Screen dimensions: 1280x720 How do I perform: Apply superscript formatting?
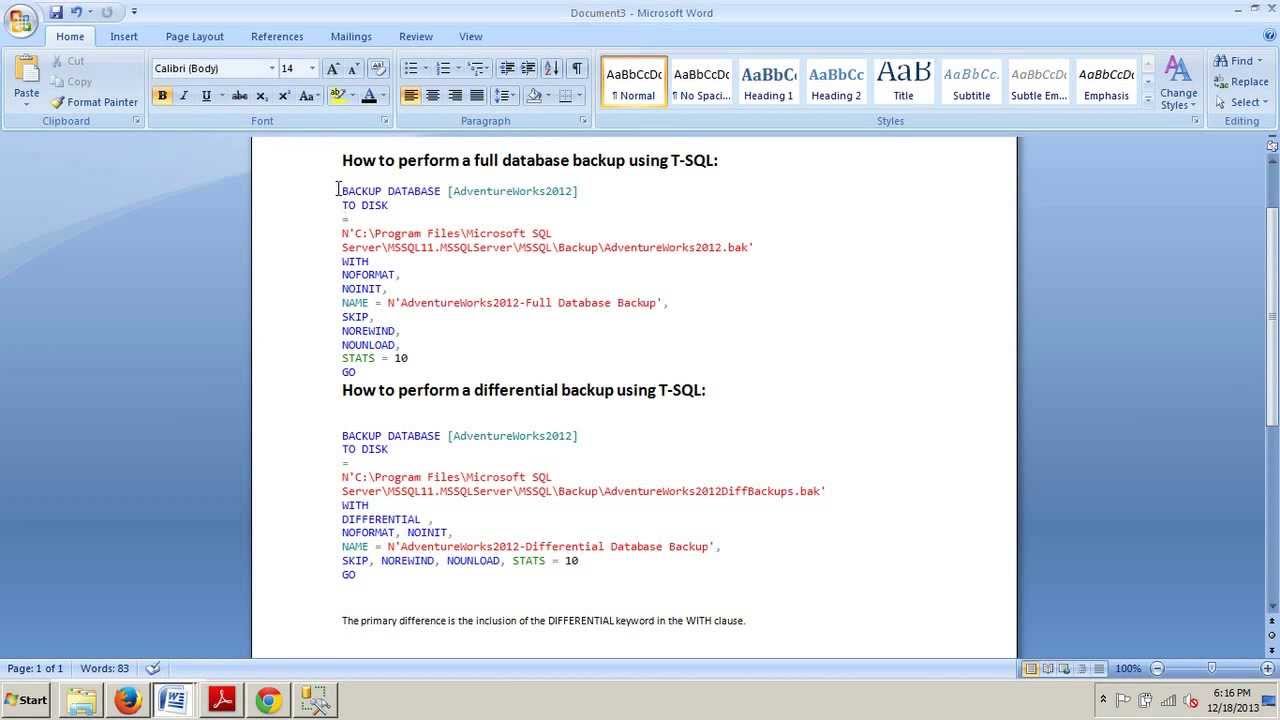pyautogui.click(x=284, y=96)
